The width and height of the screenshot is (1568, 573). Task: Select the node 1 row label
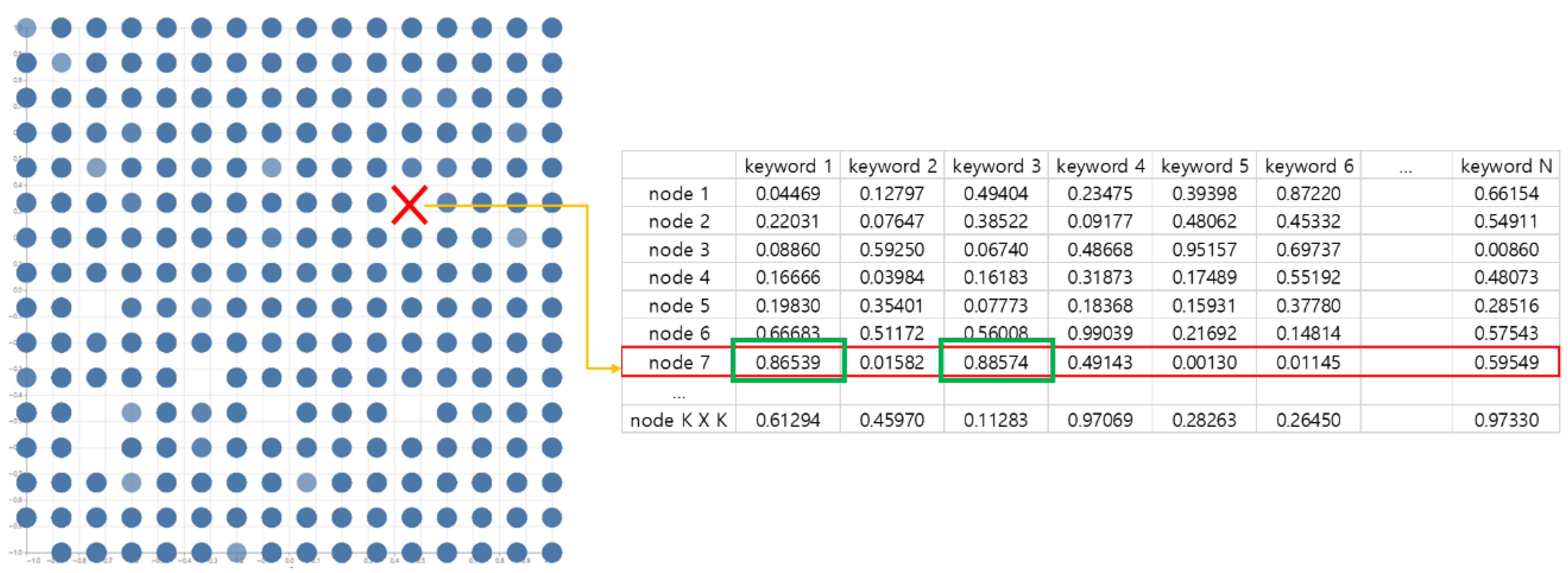pos(678,194)
